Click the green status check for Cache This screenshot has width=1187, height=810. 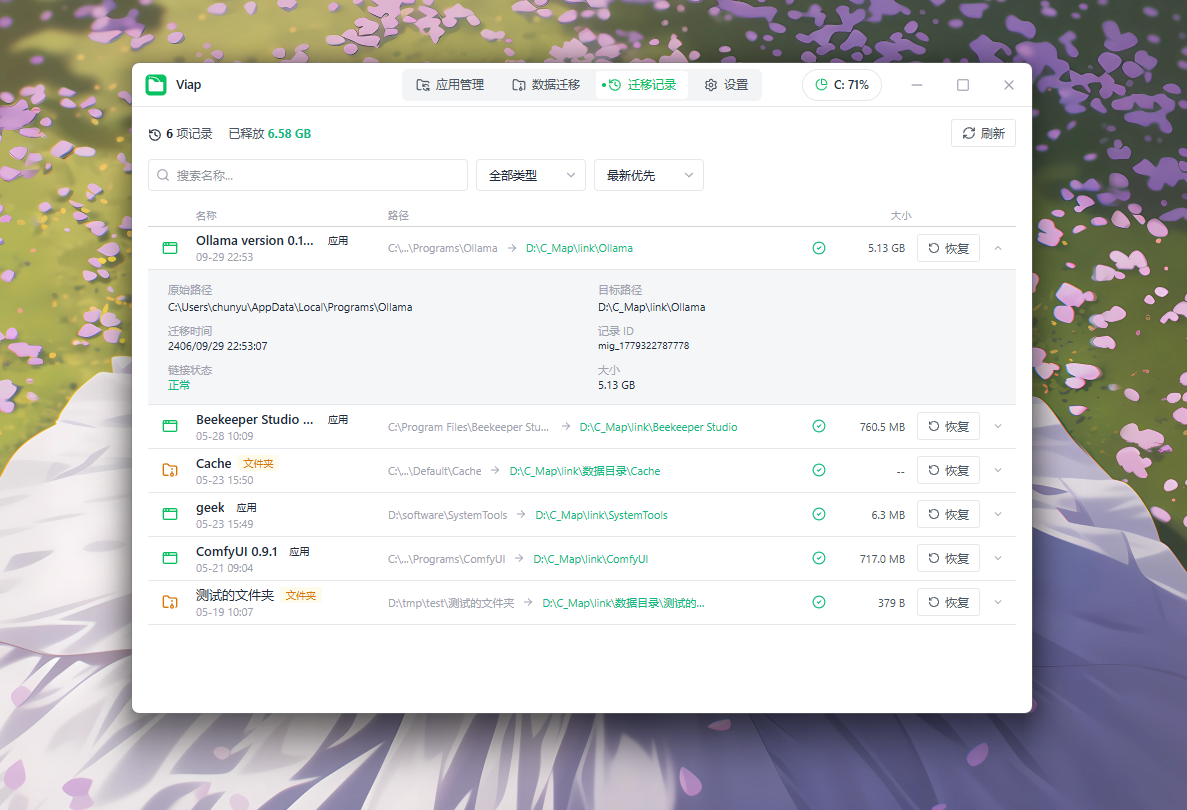pos(818,470)
